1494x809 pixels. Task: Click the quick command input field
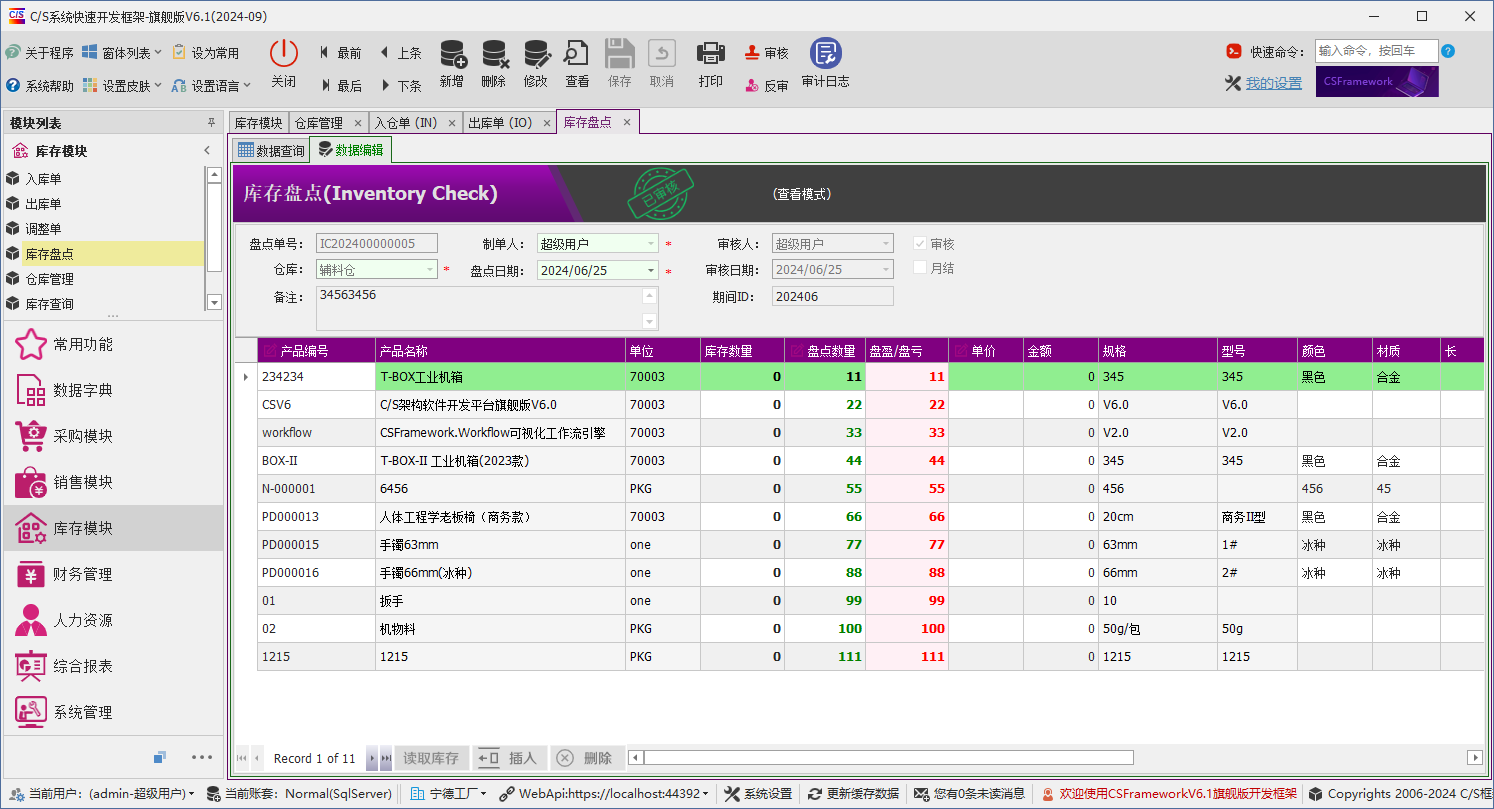[x=1376, y=51]
